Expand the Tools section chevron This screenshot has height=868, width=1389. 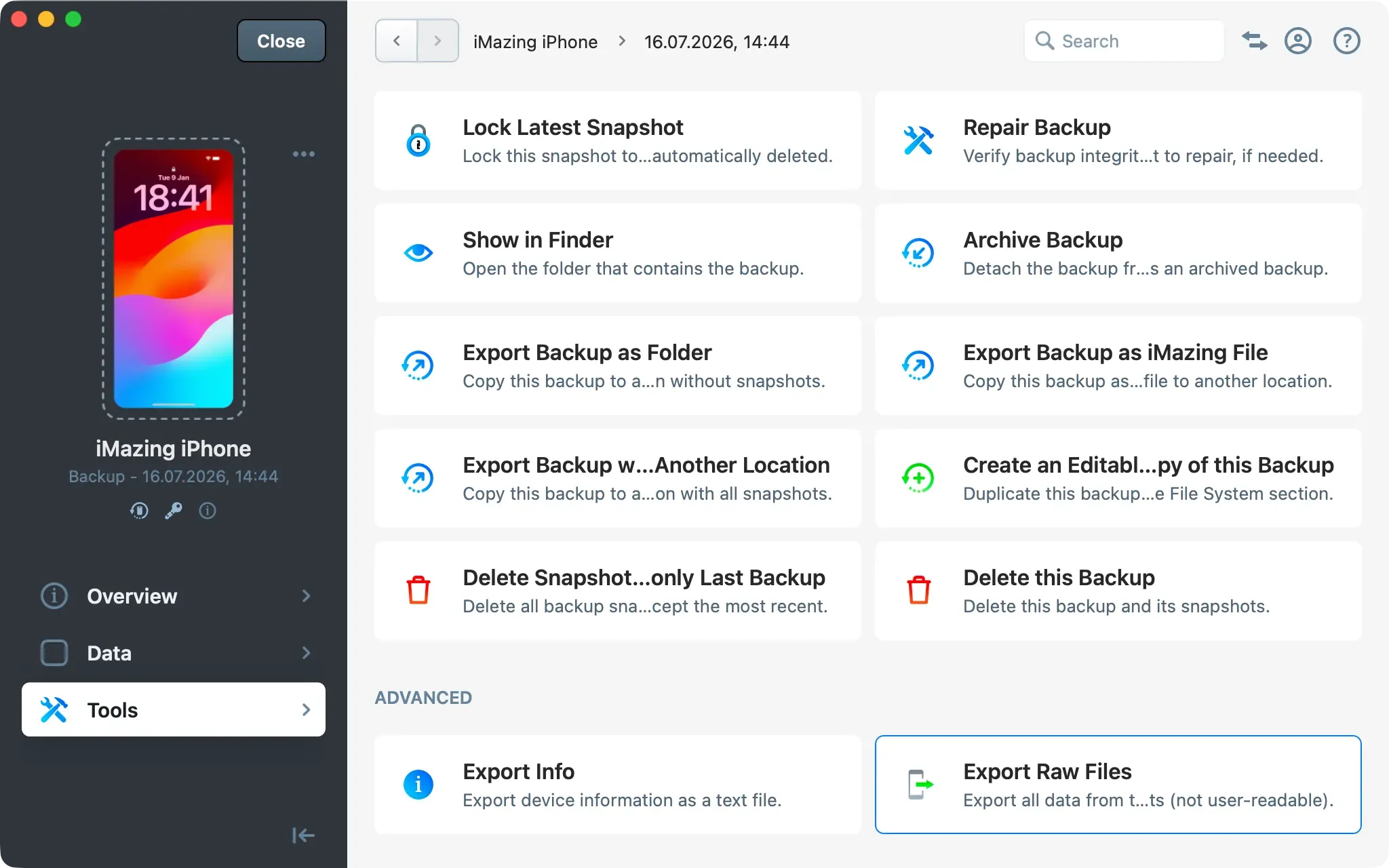point(306,710)
